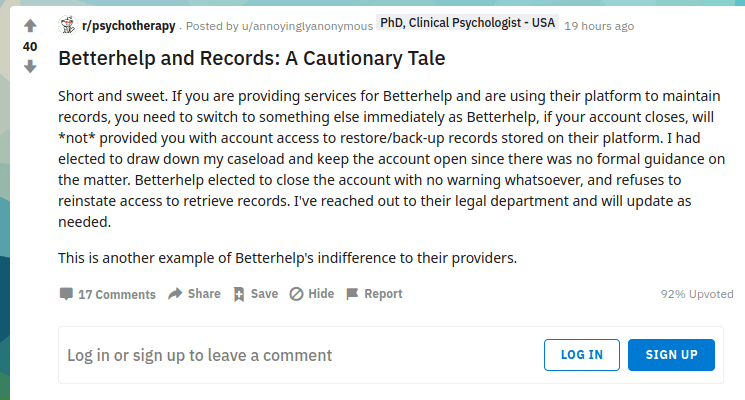745x400 pixels.
Task: Downvote the Betterhelp post
Action: [x=29, y=66]
